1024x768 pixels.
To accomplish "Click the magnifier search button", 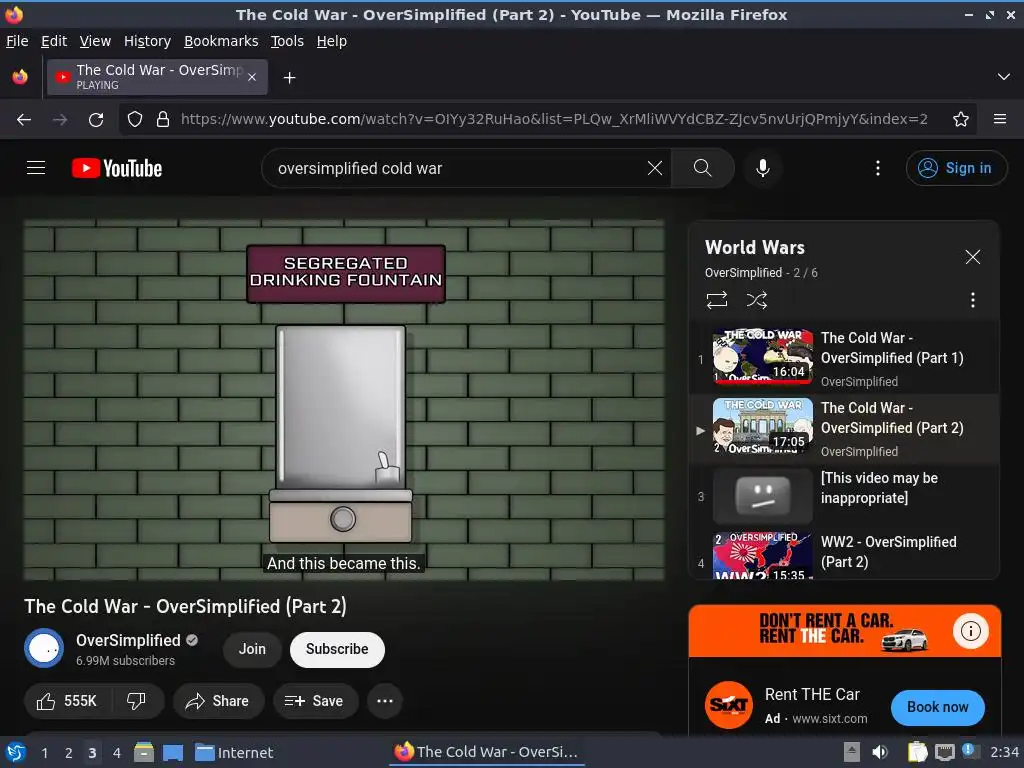I will [703, 168].
